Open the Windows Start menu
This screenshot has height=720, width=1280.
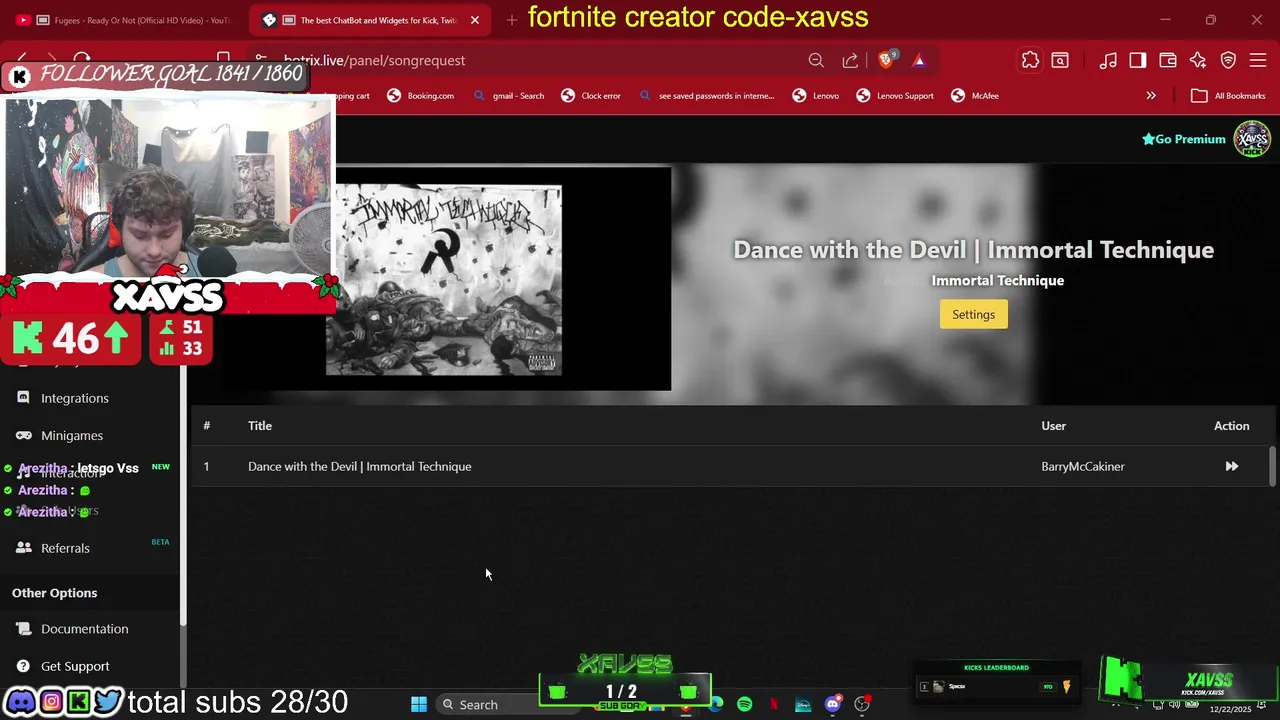(419, 704)
